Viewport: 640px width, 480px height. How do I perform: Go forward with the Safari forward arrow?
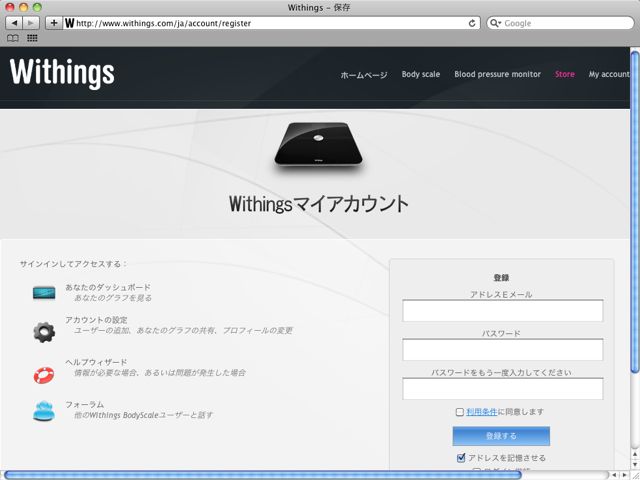coord(31,23)
